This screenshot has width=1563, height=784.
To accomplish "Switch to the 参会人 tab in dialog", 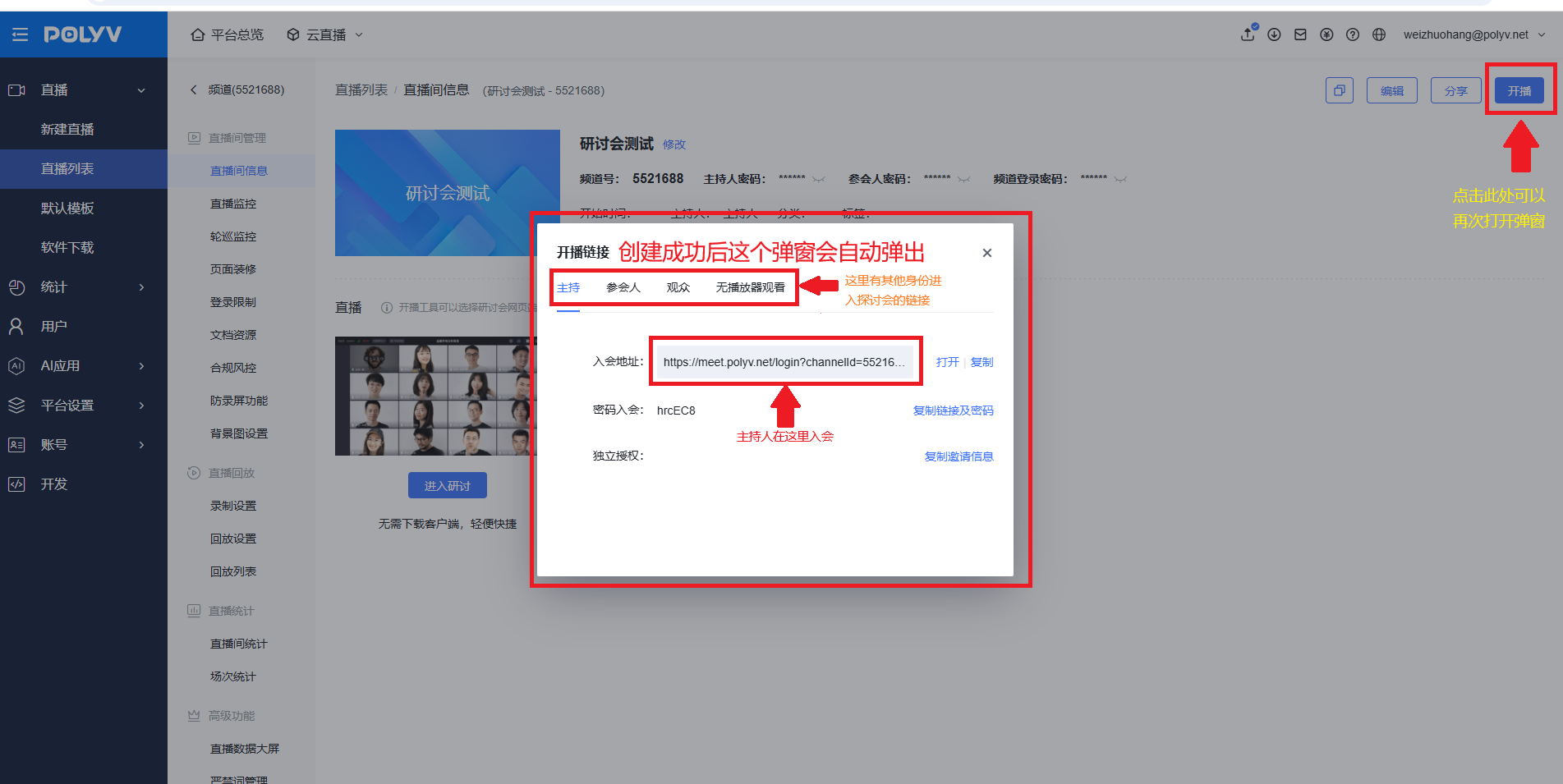I will (x=623, y=288).
